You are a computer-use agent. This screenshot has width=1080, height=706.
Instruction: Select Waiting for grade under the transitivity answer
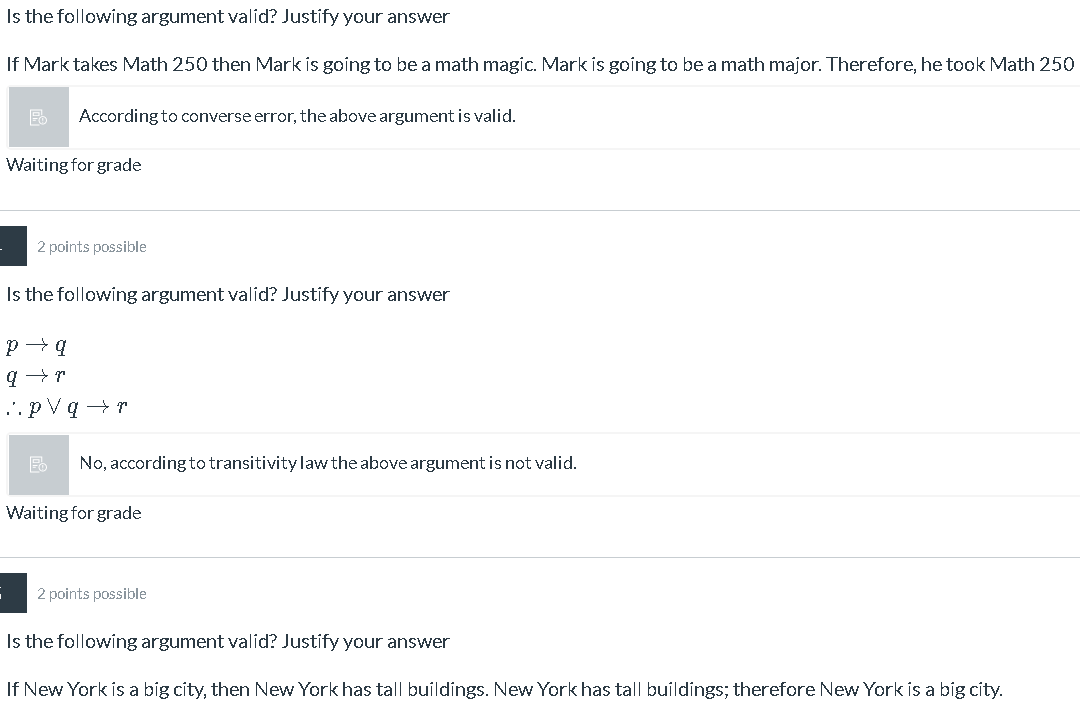click(73, 512)
